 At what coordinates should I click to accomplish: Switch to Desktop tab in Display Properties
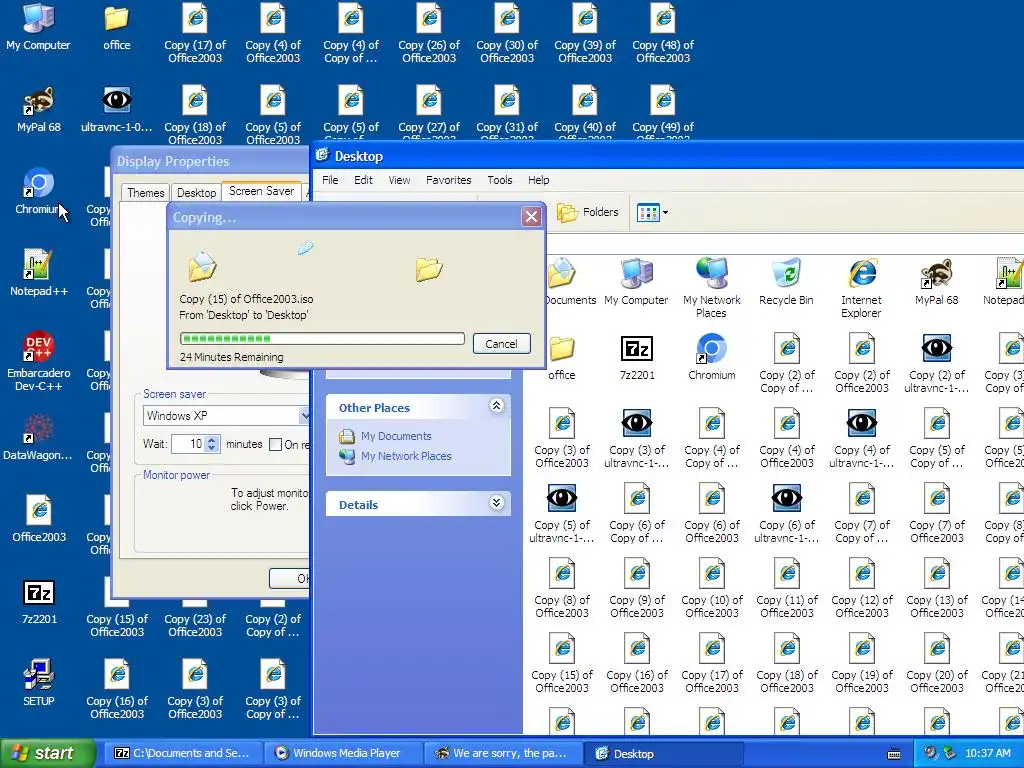click(x=196, y=193)
